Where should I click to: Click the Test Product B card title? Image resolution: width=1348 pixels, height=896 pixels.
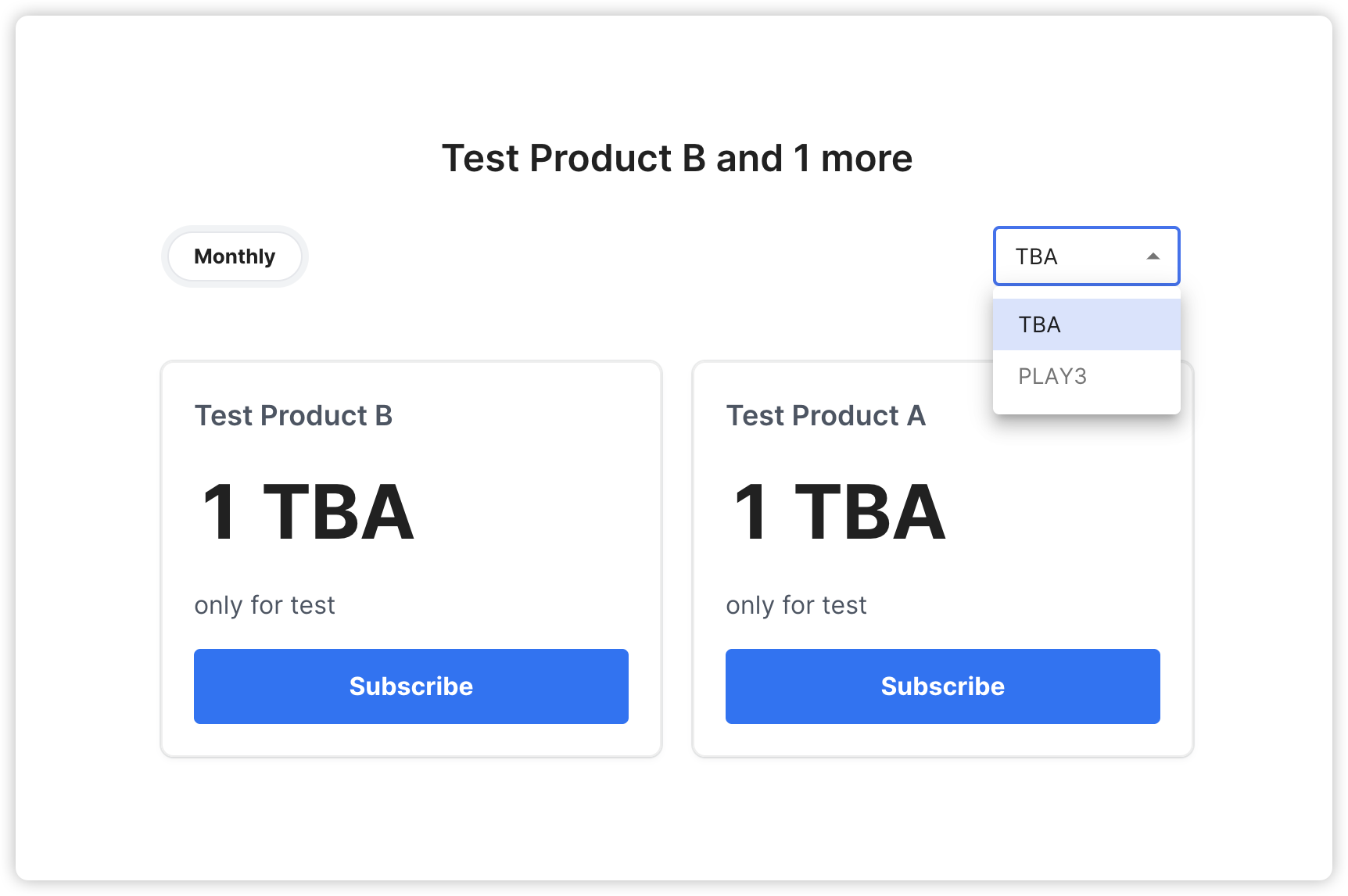[x=293, y=416]
